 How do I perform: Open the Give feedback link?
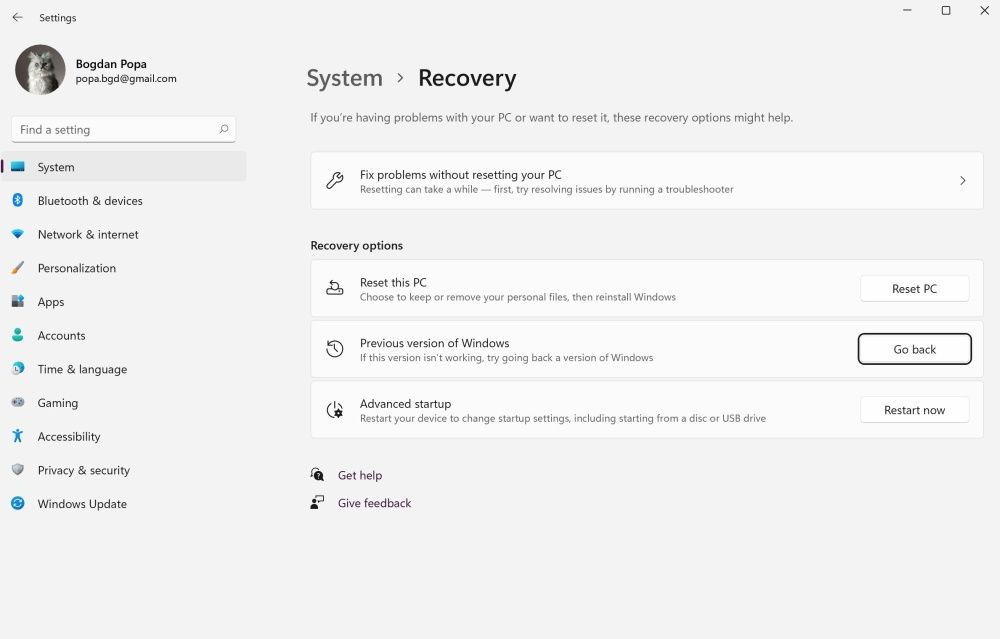374,503
